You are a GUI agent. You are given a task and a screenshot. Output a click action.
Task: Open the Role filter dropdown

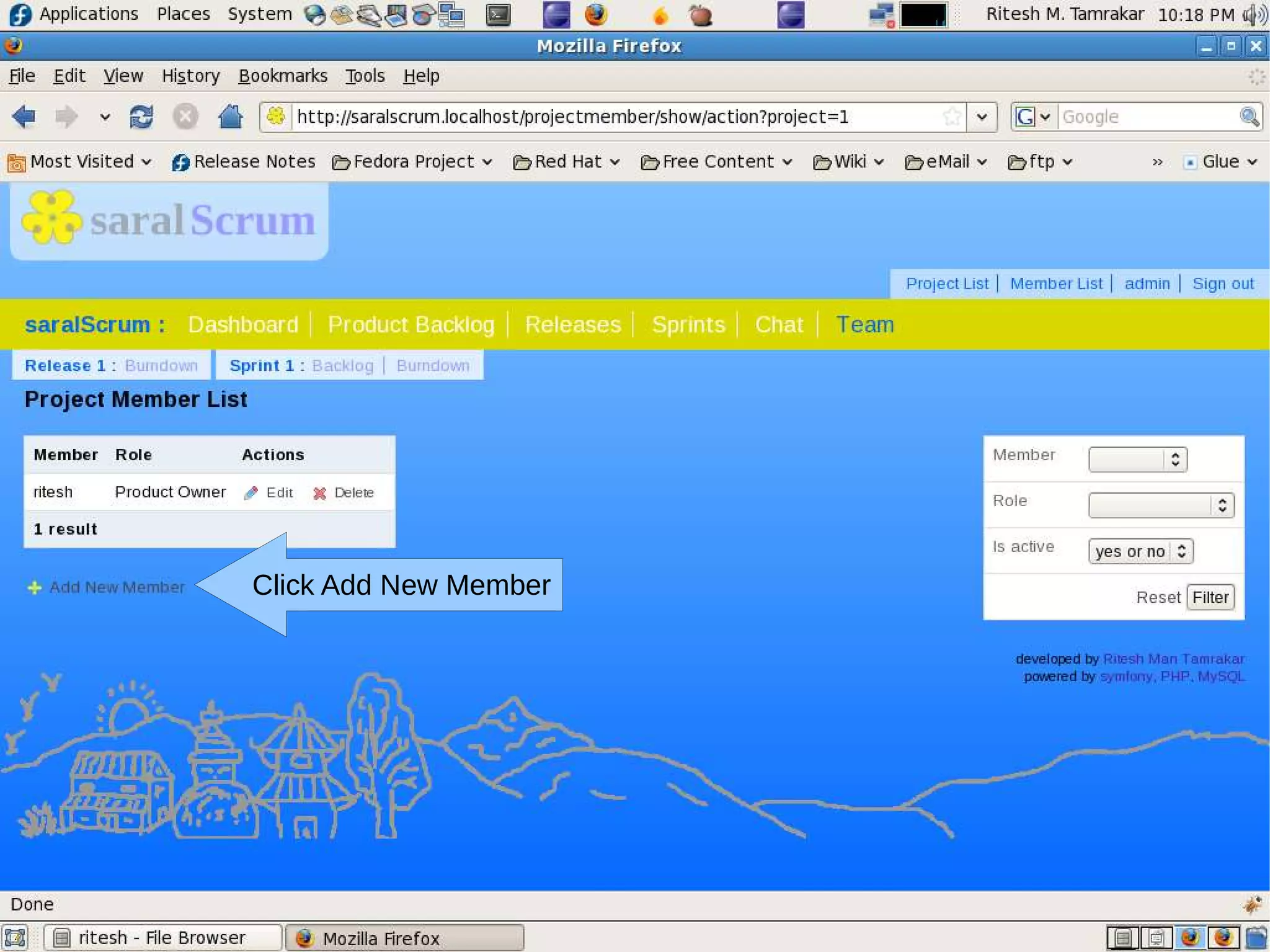(x=1161, y=505)
